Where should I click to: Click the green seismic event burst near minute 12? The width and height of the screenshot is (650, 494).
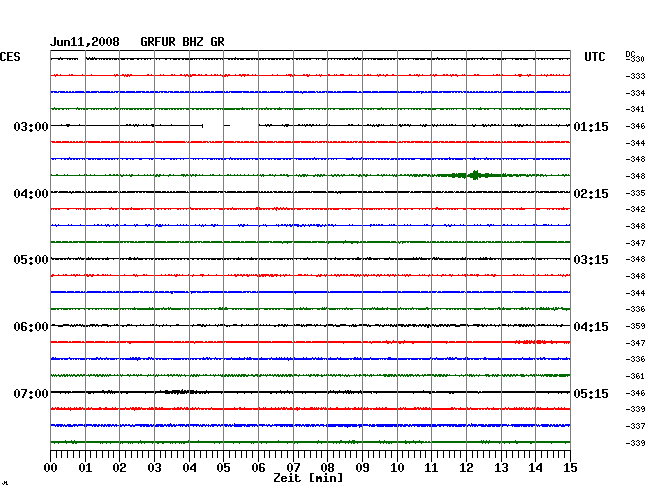coord(475,175)
